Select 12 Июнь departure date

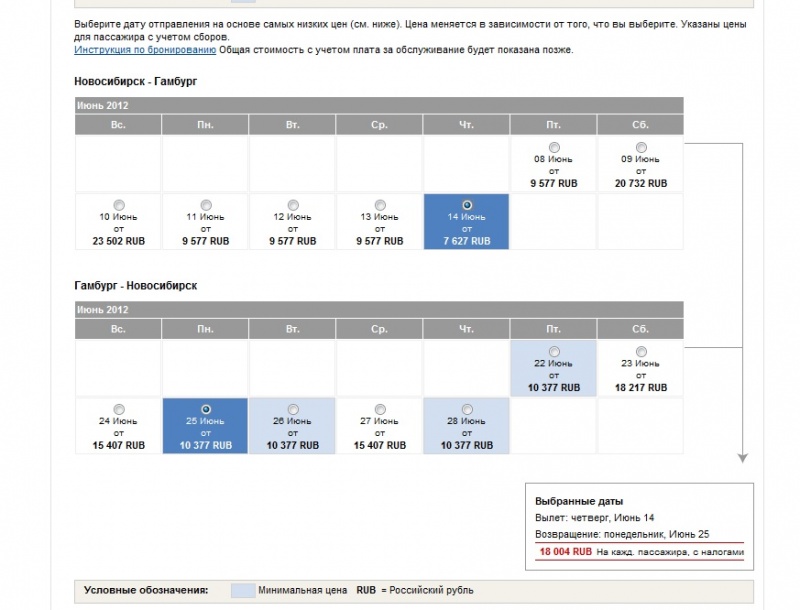pos(293,205)
